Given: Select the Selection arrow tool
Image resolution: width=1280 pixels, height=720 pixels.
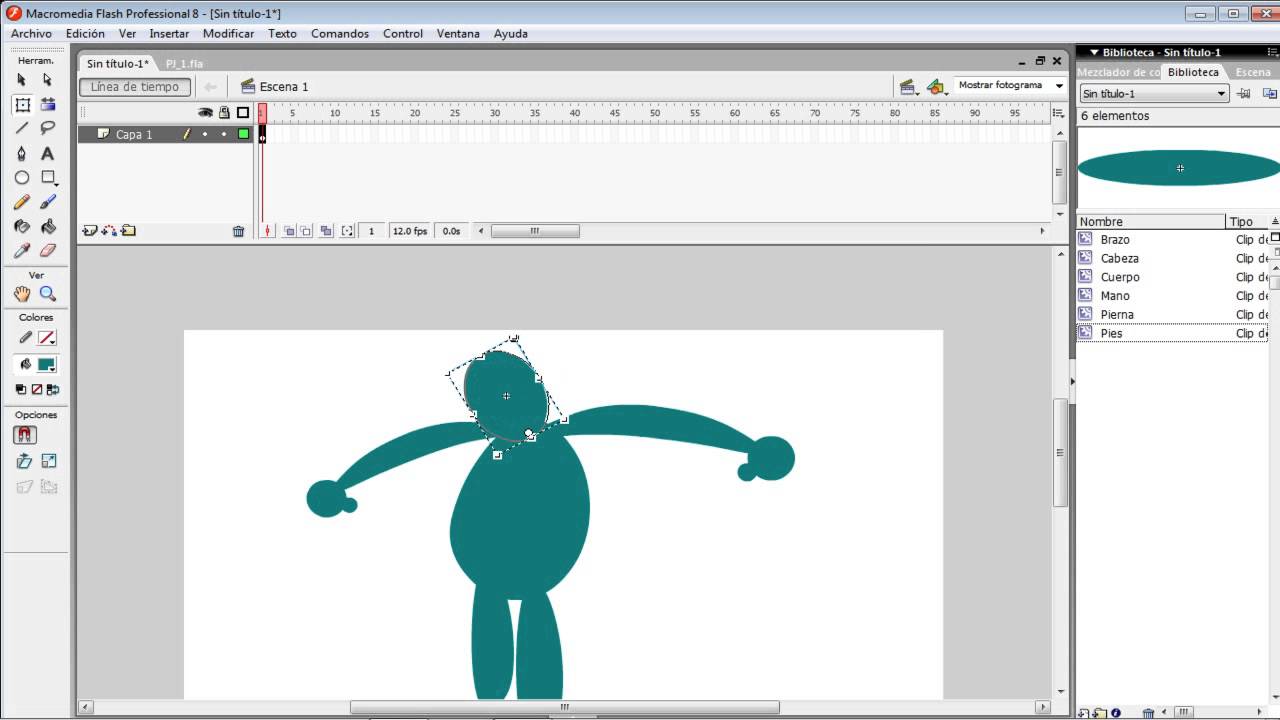Looking at the screenshot, I should click(x=22, y=80).
